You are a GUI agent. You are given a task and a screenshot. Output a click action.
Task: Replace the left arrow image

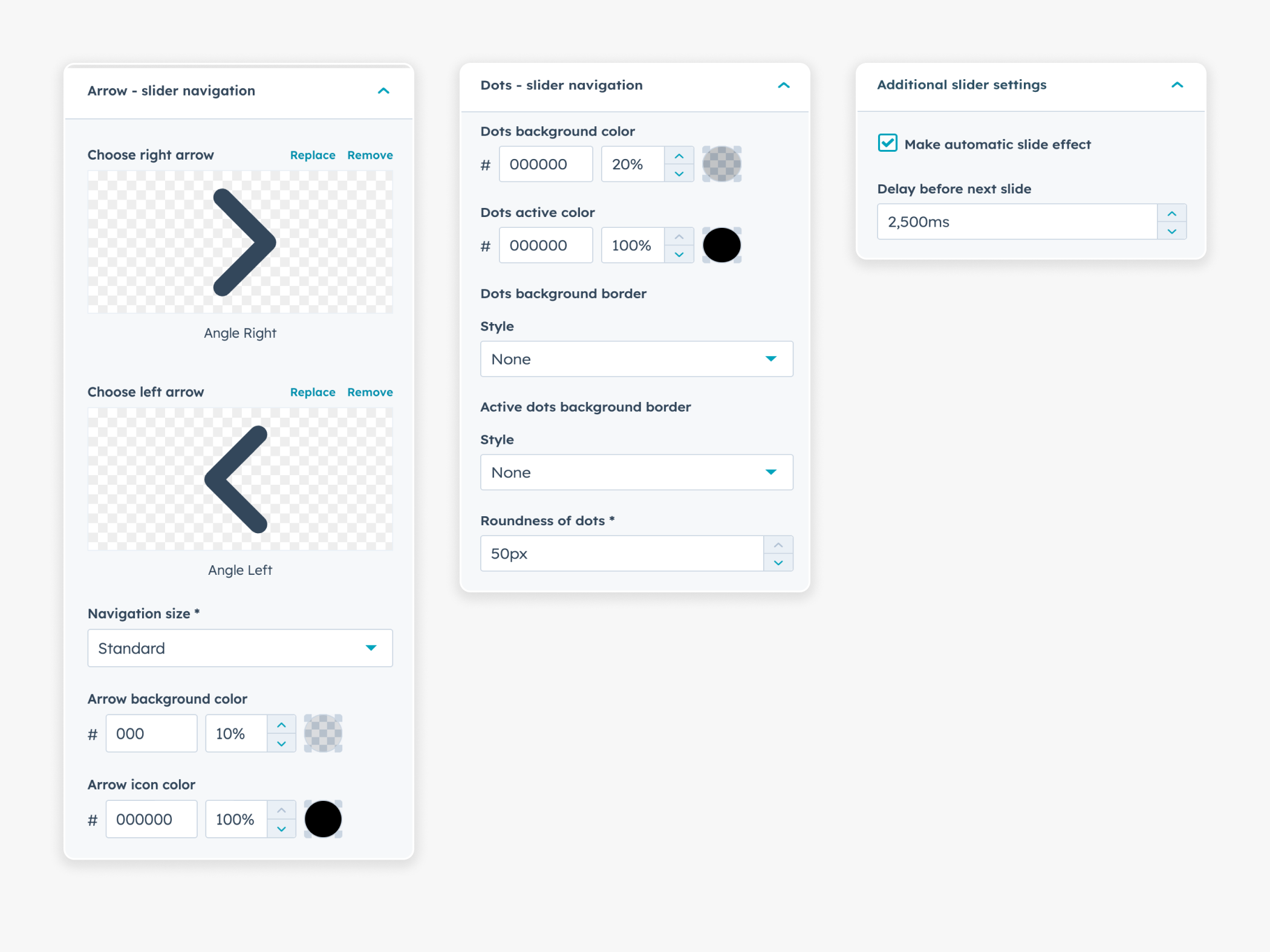click(313, 392)
